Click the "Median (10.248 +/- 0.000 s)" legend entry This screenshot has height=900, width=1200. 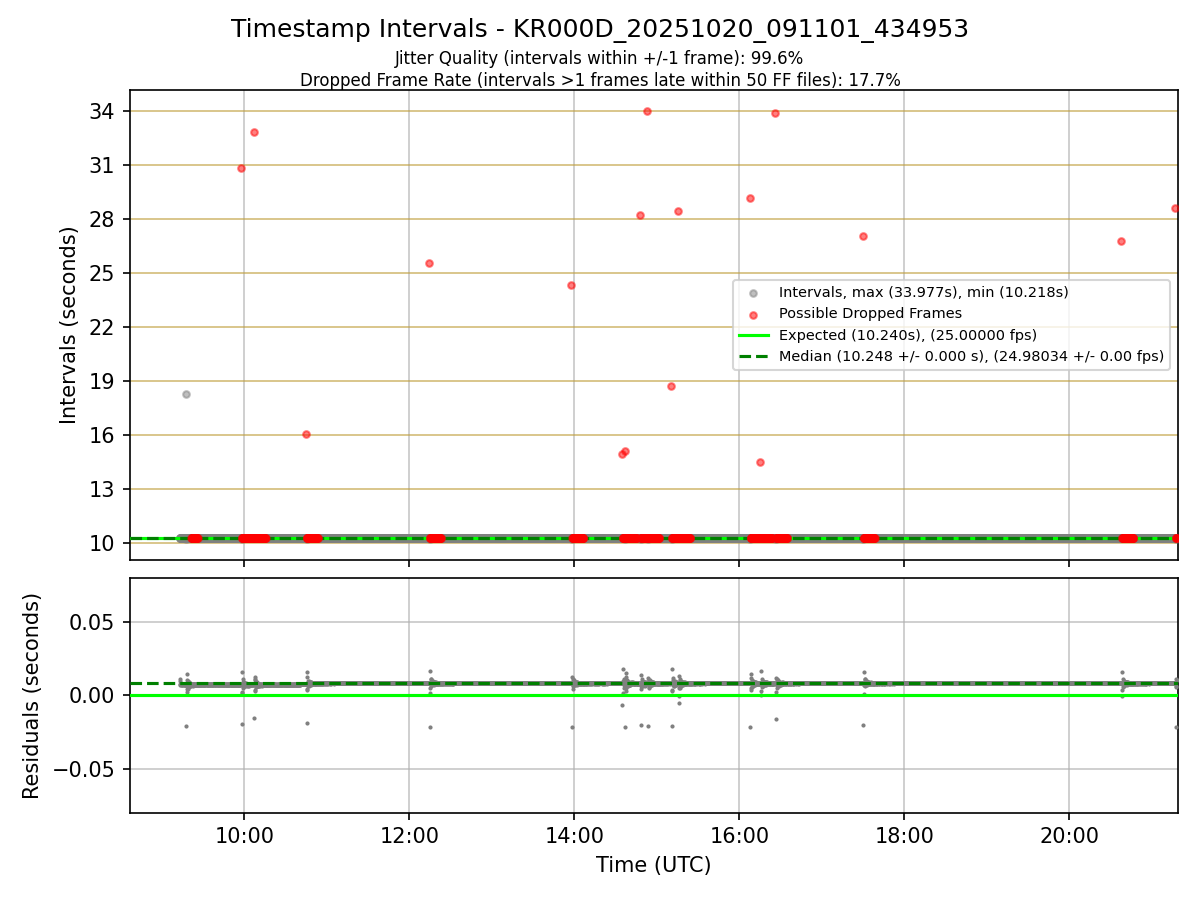(x=971, y=356)
